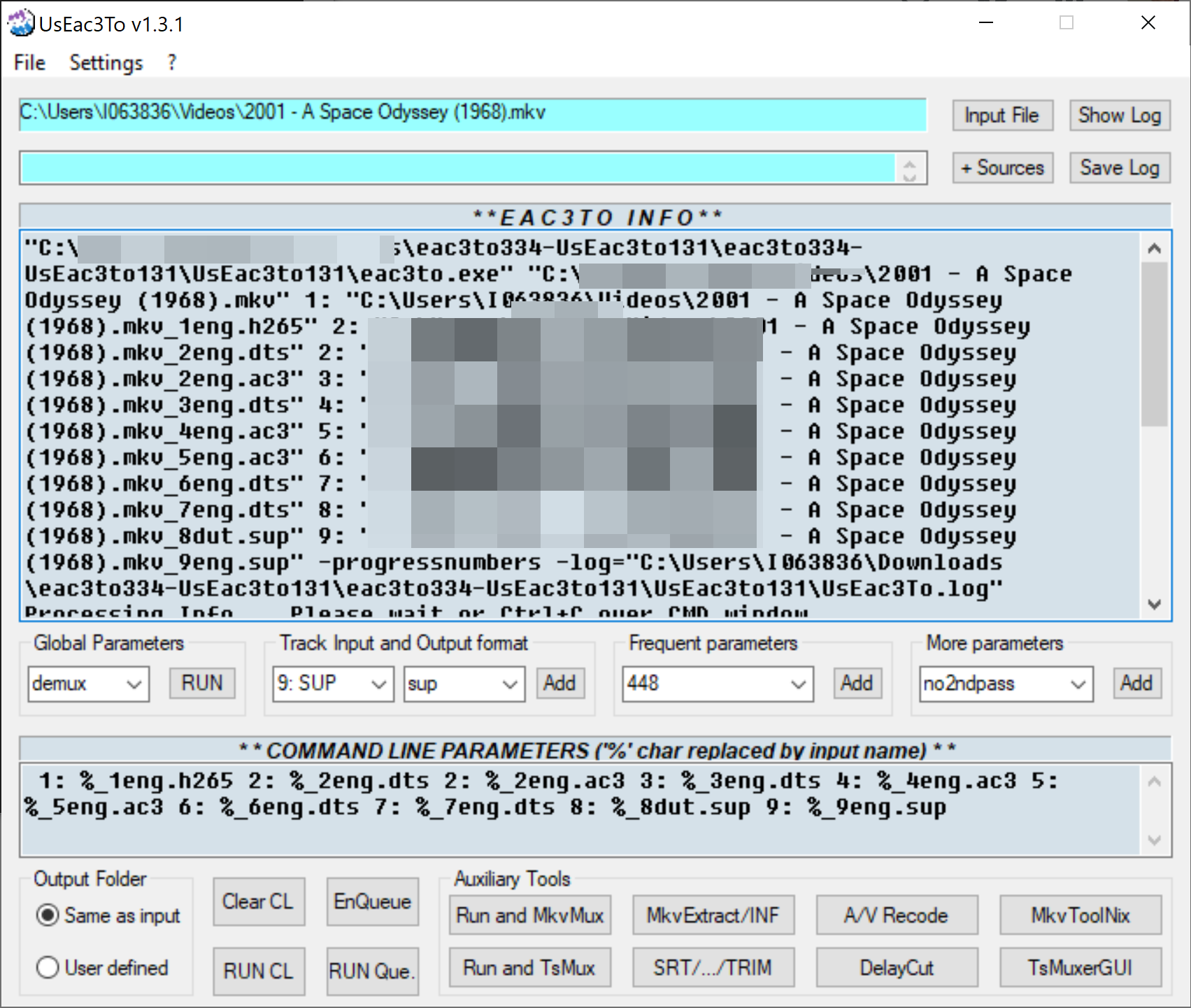This screenshot has width=1191, height=1008.
Task: Click the empty sources list field
Action: (x=458, y=168)
